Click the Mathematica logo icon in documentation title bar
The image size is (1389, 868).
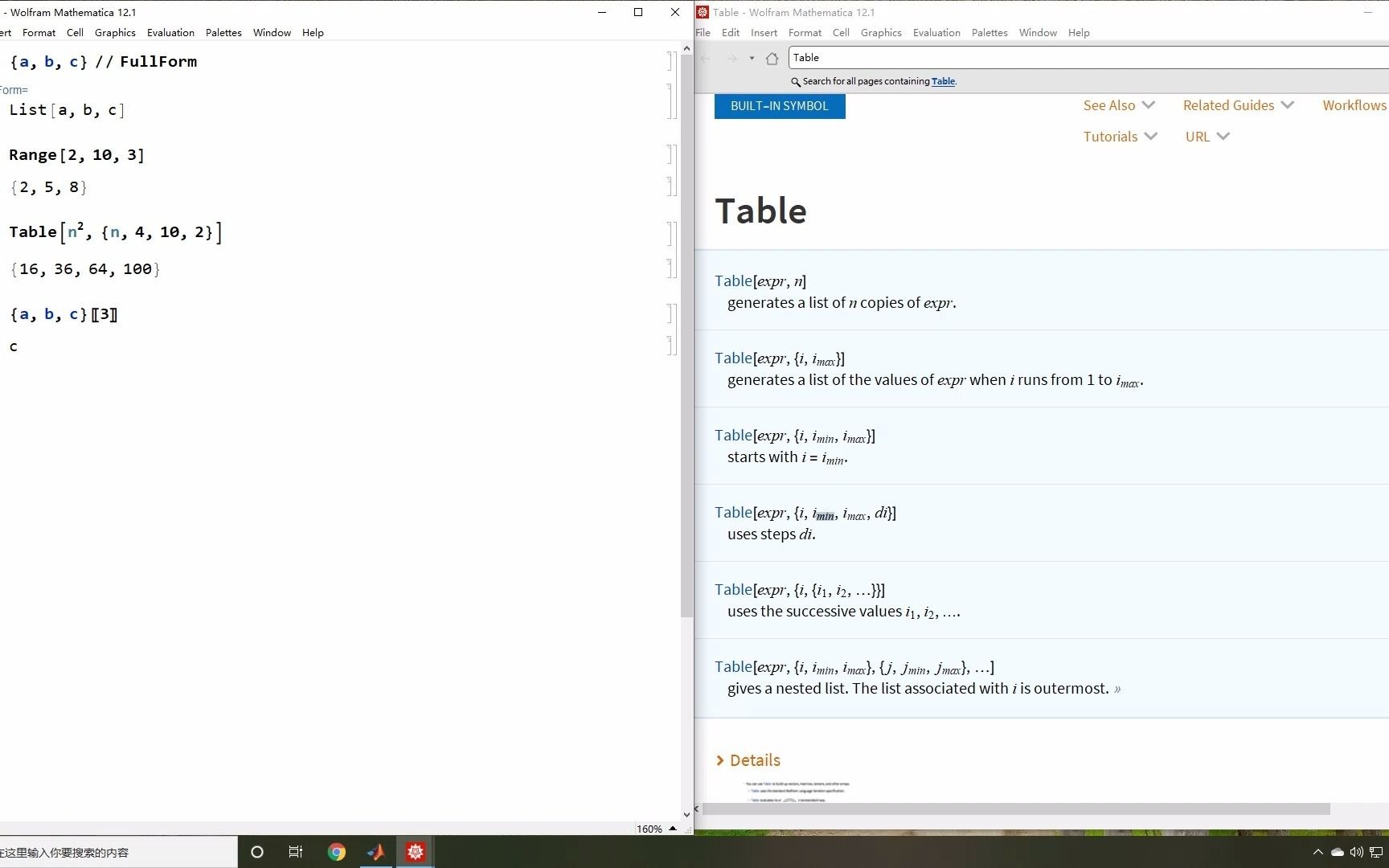703,12
